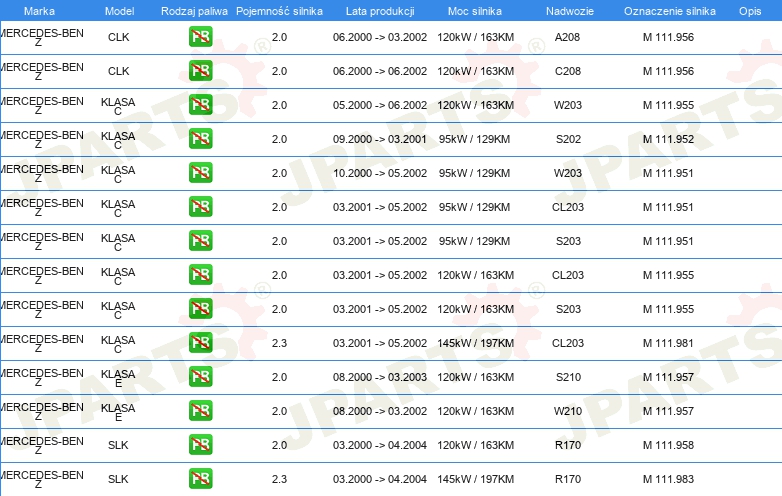
Task: Click fuel icon in SLK M 111.983 row
Action: tap(200, 479)
